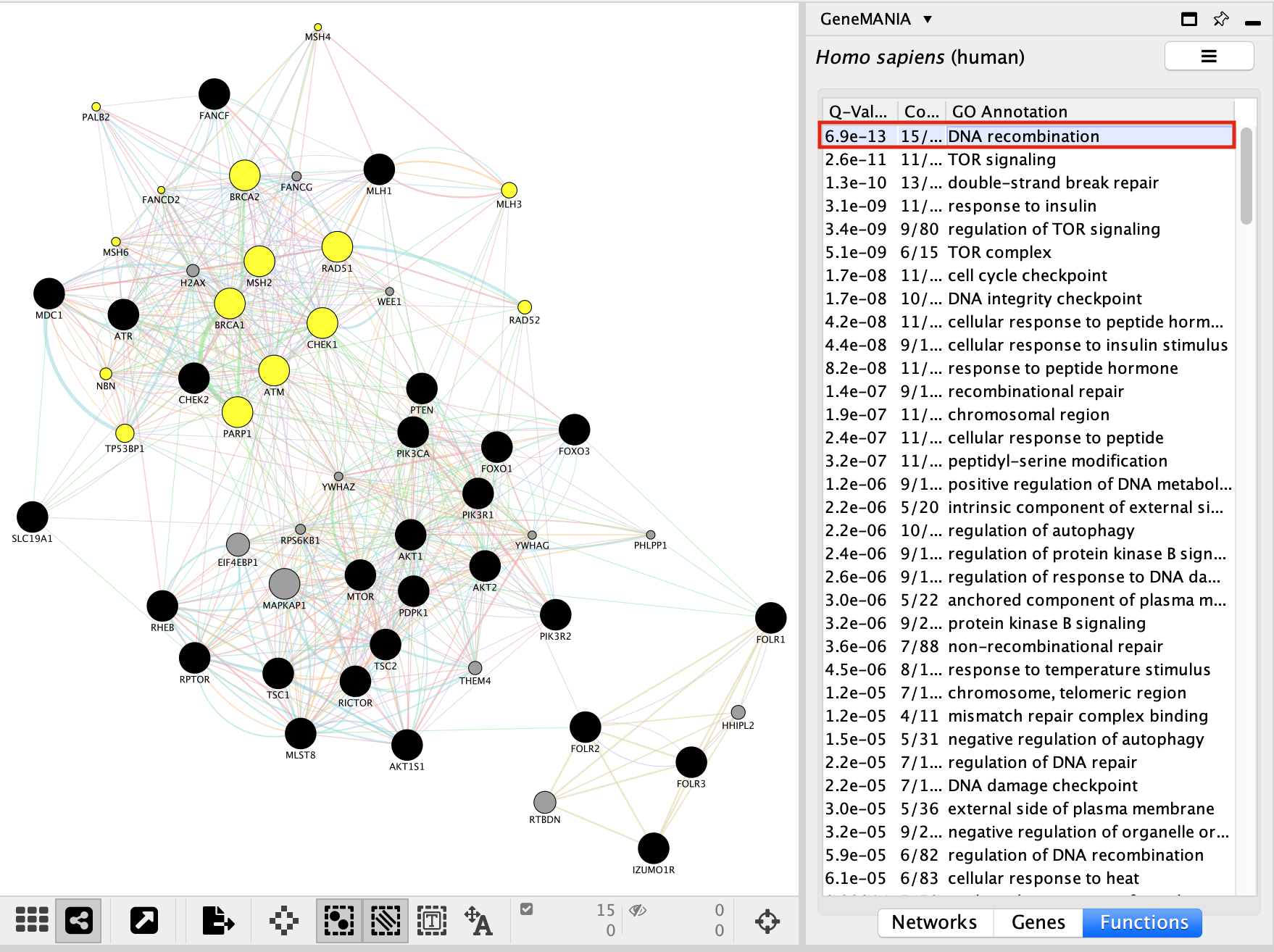Image resolution: width=1274 pixels, height=952 pixels.
Task: Click the pin icon in GeneMANIA panel
Action: [1221, 20]
